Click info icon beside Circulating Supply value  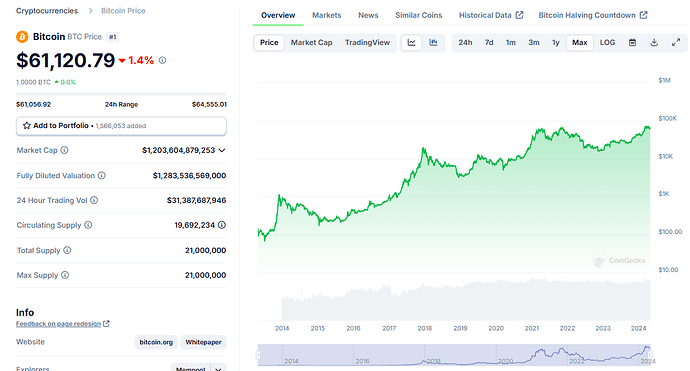pos(222,225)
